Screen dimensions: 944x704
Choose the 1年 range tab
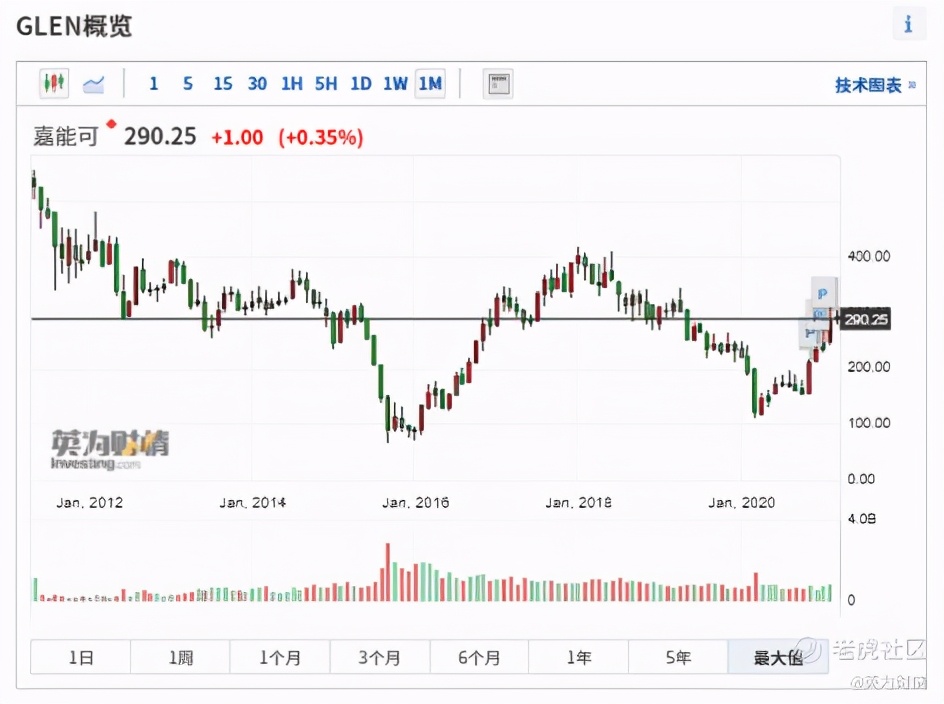(579, 657)
